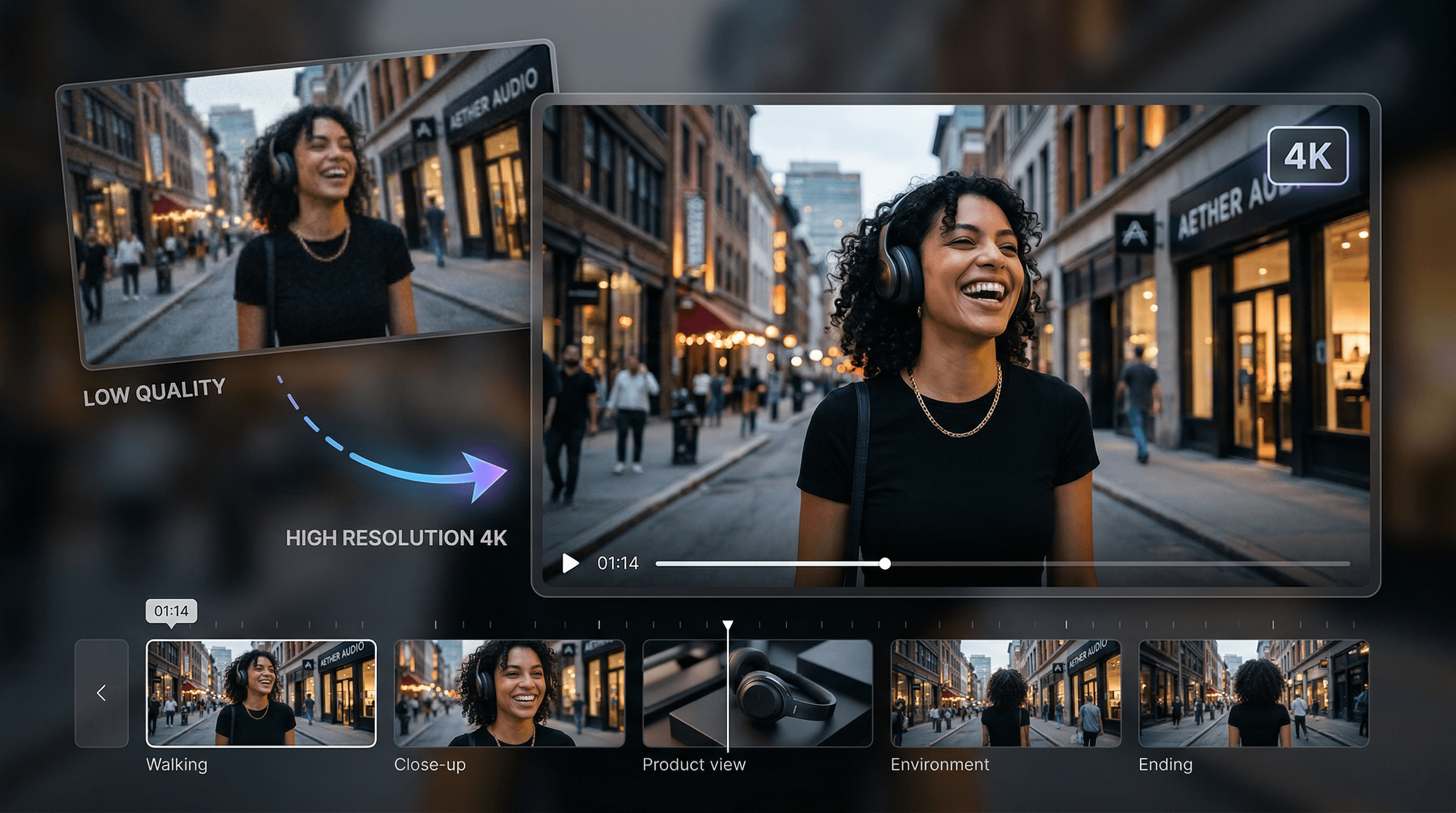
Task: Click the video progress slider handle
Action: 885,564
